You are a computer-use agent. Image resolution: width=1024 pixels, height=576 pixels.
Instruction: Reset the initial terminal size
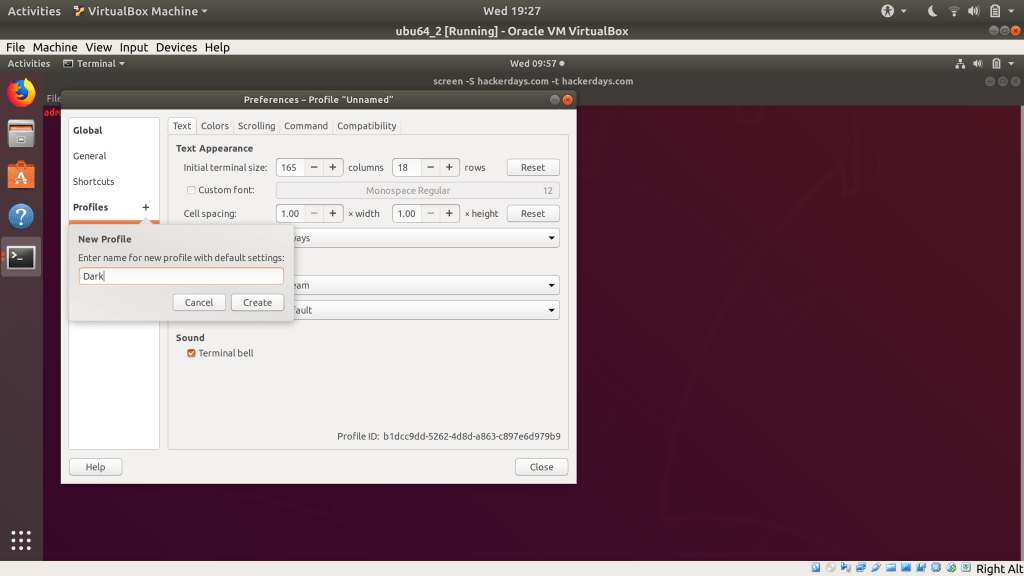coord(533,167)
